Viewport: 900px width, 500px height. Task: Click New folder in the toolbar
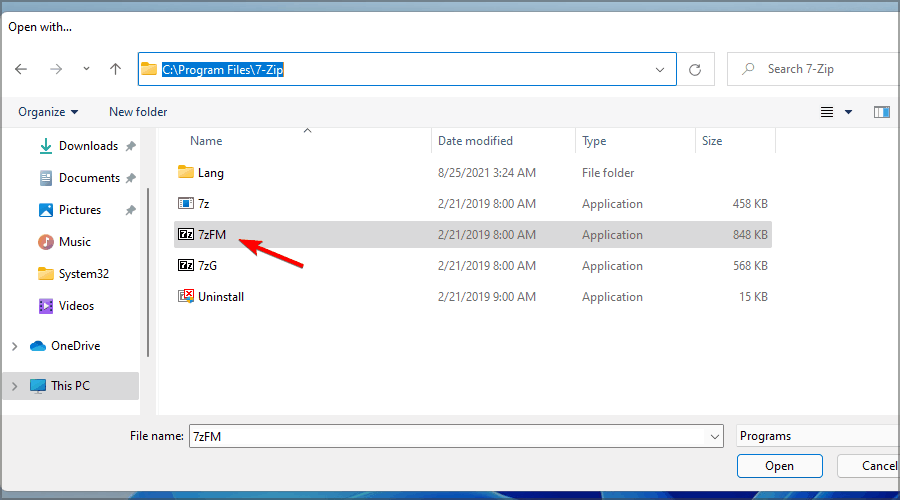138,112
